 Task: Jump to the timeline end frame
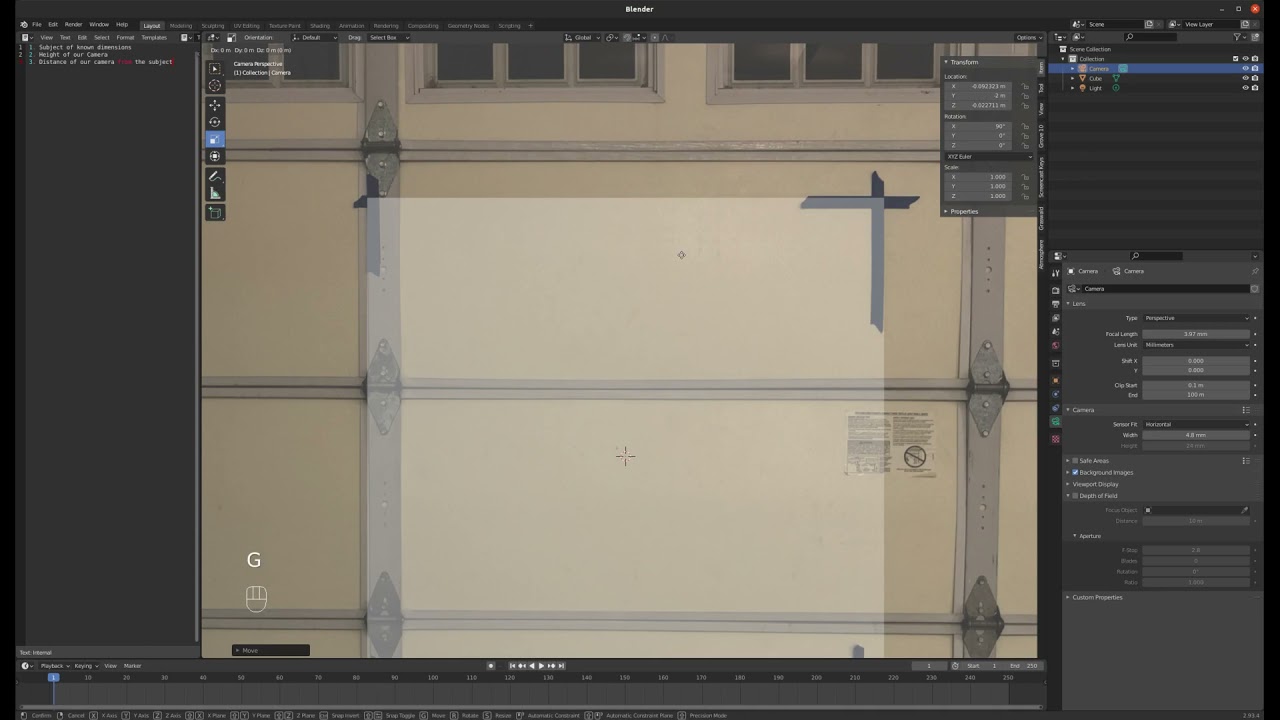click(x=561, y=666)
